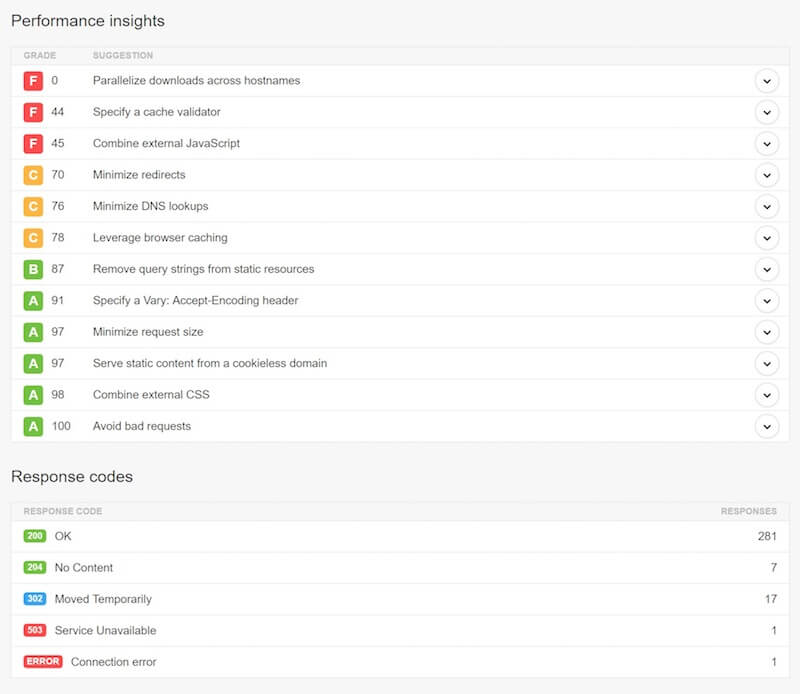Viewport: 800px width, 694px height.
Task: Show Leverage browser caching details
Action: [766, 238]
